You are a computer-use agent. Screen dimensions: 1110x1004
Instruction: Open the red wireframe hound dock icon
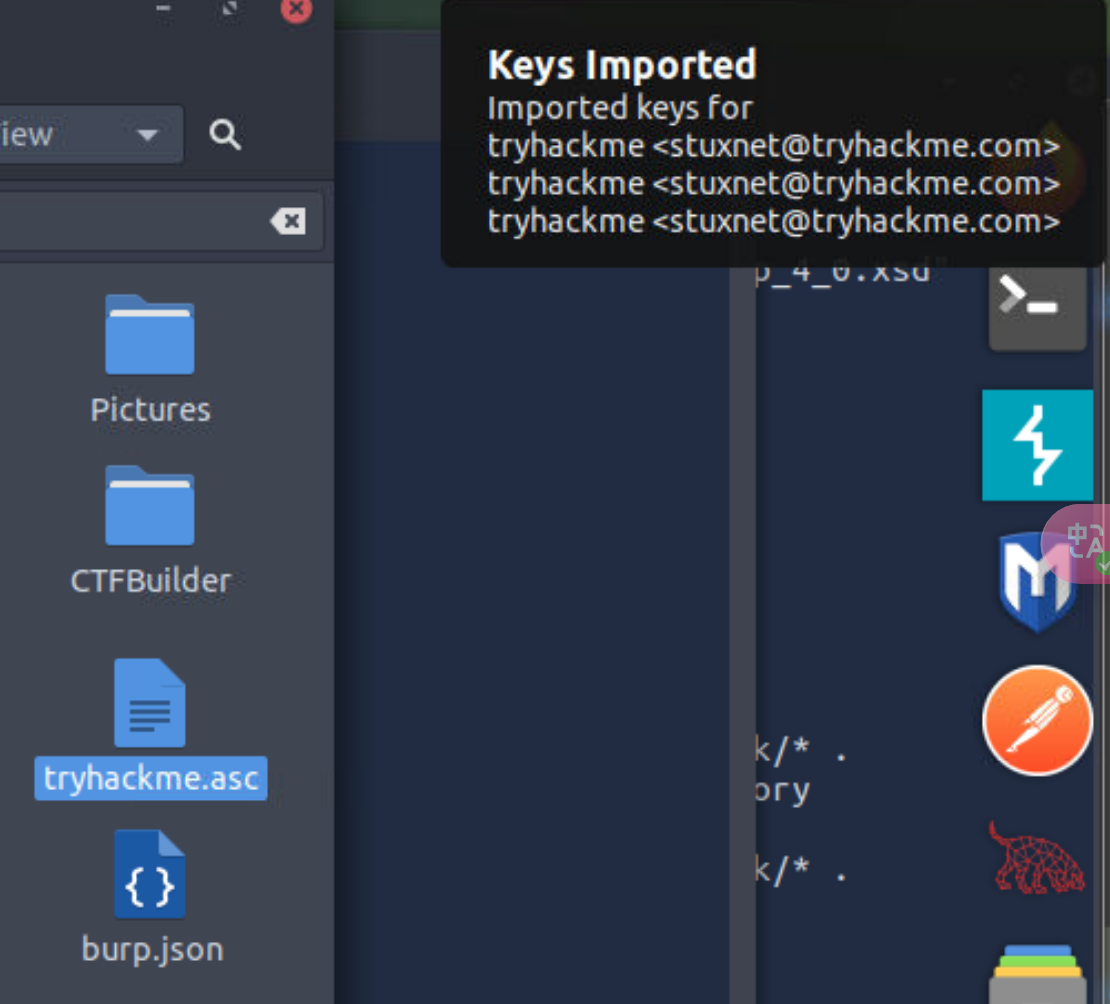coord(1035,857)
